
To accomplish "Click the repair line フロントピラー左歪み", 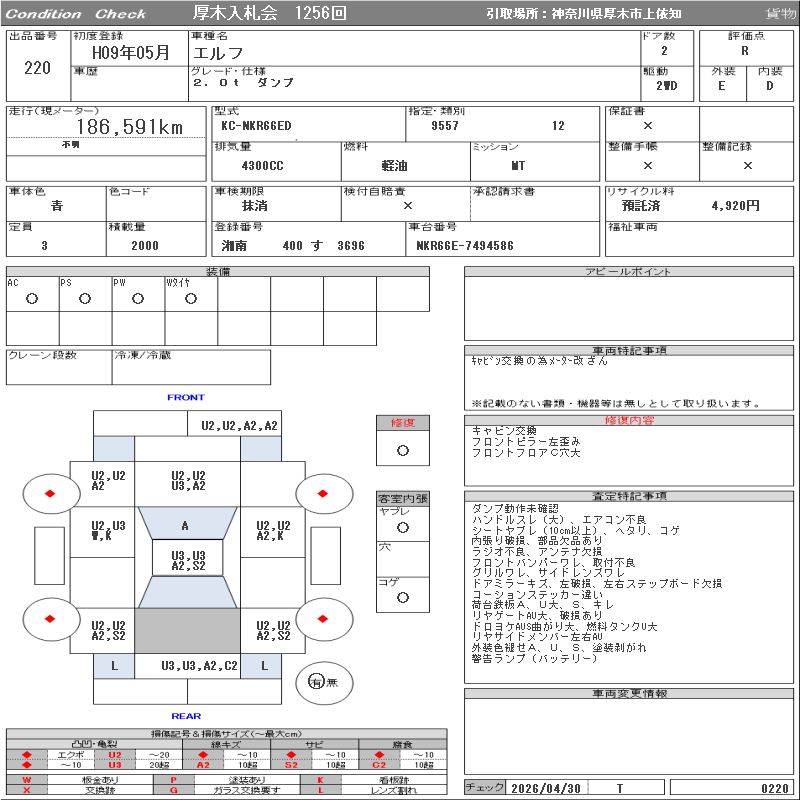I will (x=526, y=441).
